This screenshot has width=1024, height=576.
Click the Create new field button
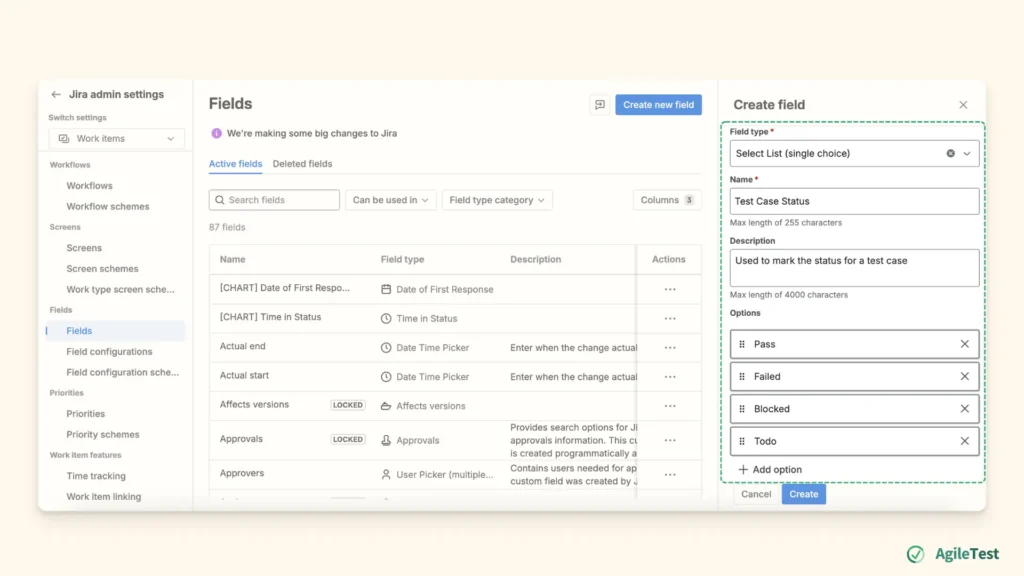[x=658, y=104]
